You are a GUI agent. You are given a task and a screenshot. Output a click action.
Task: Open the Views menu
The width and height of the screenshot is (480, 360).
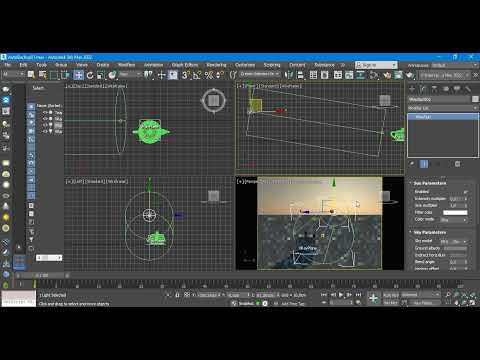coord(82,65)
